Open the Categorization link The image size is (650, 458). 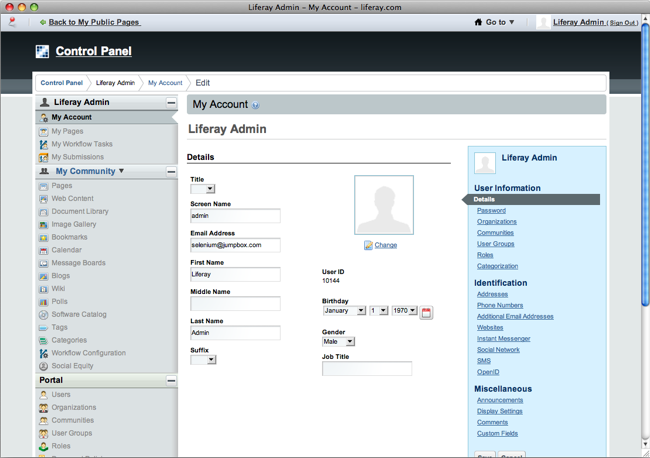(497, 266)
